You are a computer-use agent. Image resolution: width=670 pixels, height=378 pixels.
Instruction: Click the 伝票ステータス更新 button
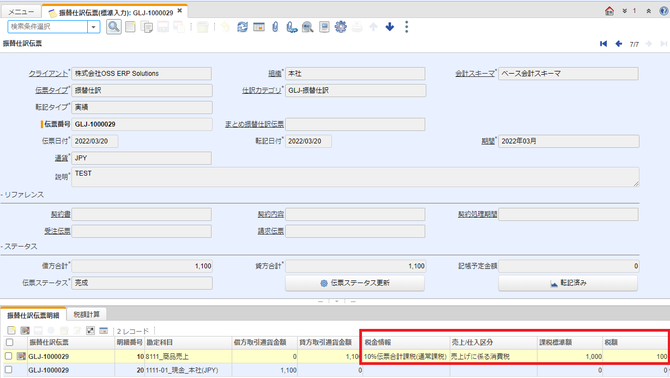click(x=355, y=283)
